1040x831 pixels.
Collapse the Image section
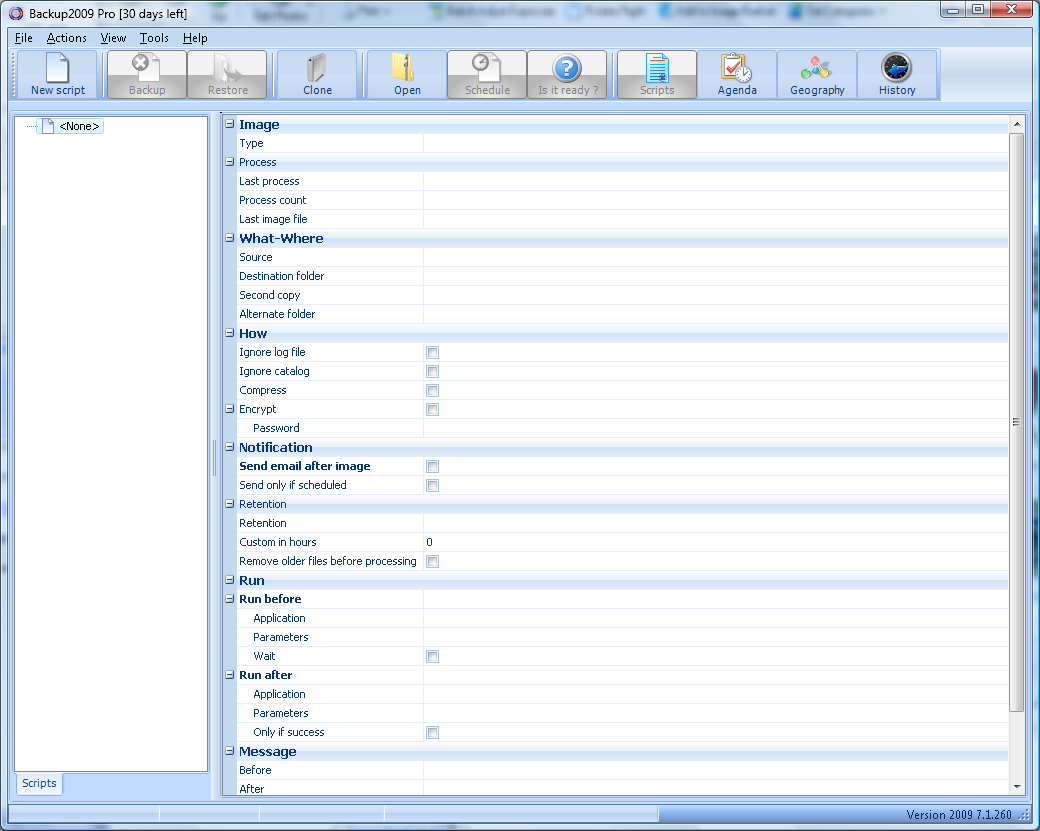tap(229, 123)
